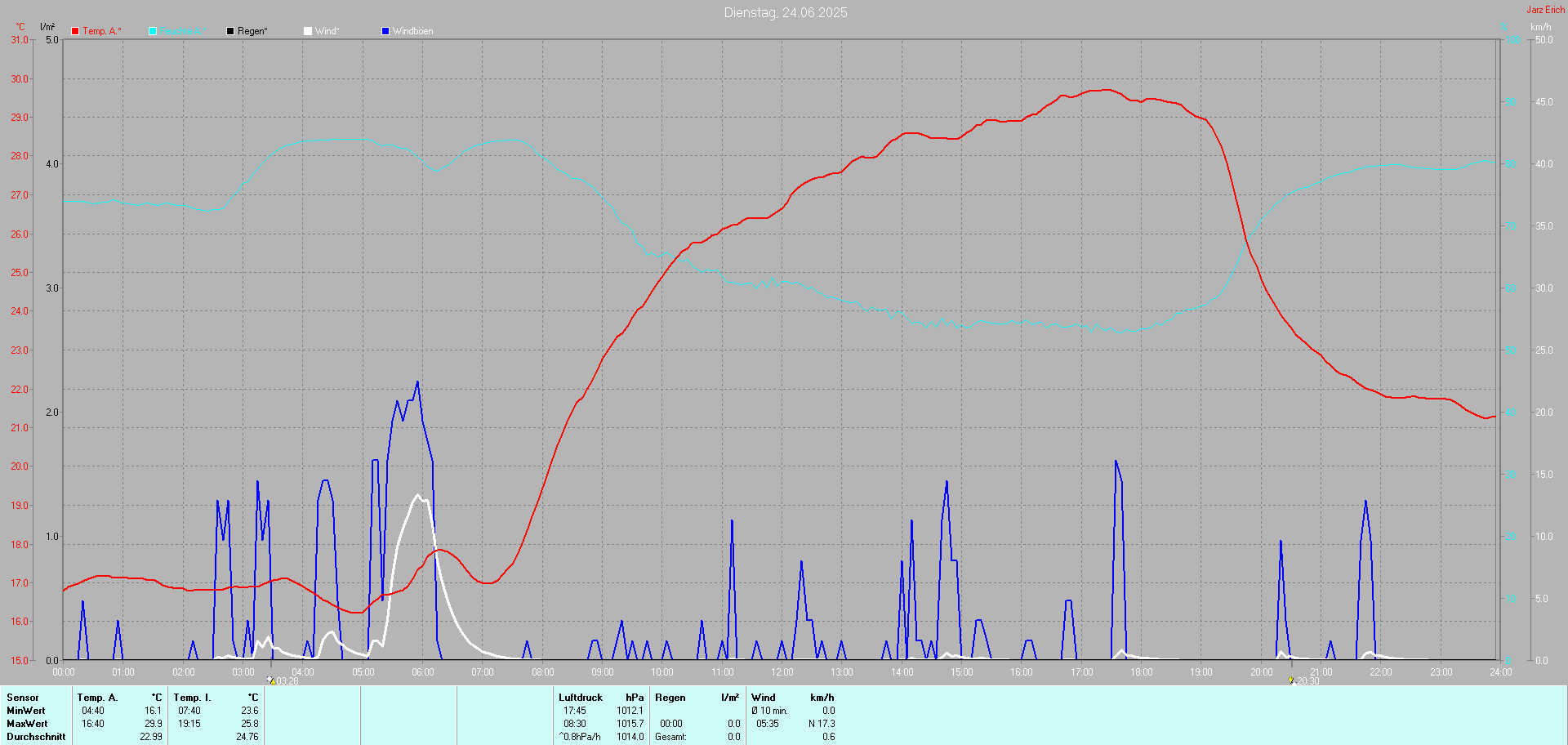Viewport: 1568px width, 745px height.
Task: Click the outdoor maximum time '16:40'
Action: click(93, 724)
